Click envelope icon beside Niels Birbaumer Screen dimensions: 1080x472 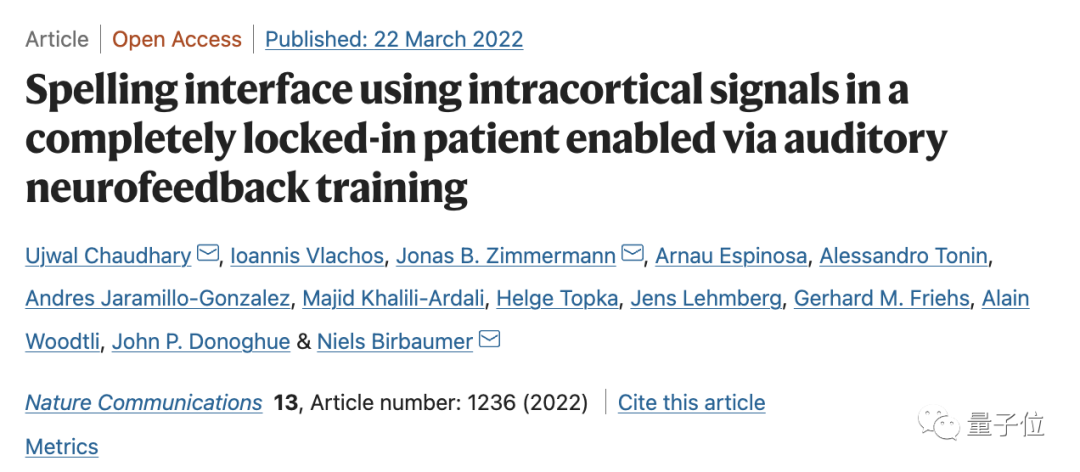pyautogui.click(x=489, y=341)
